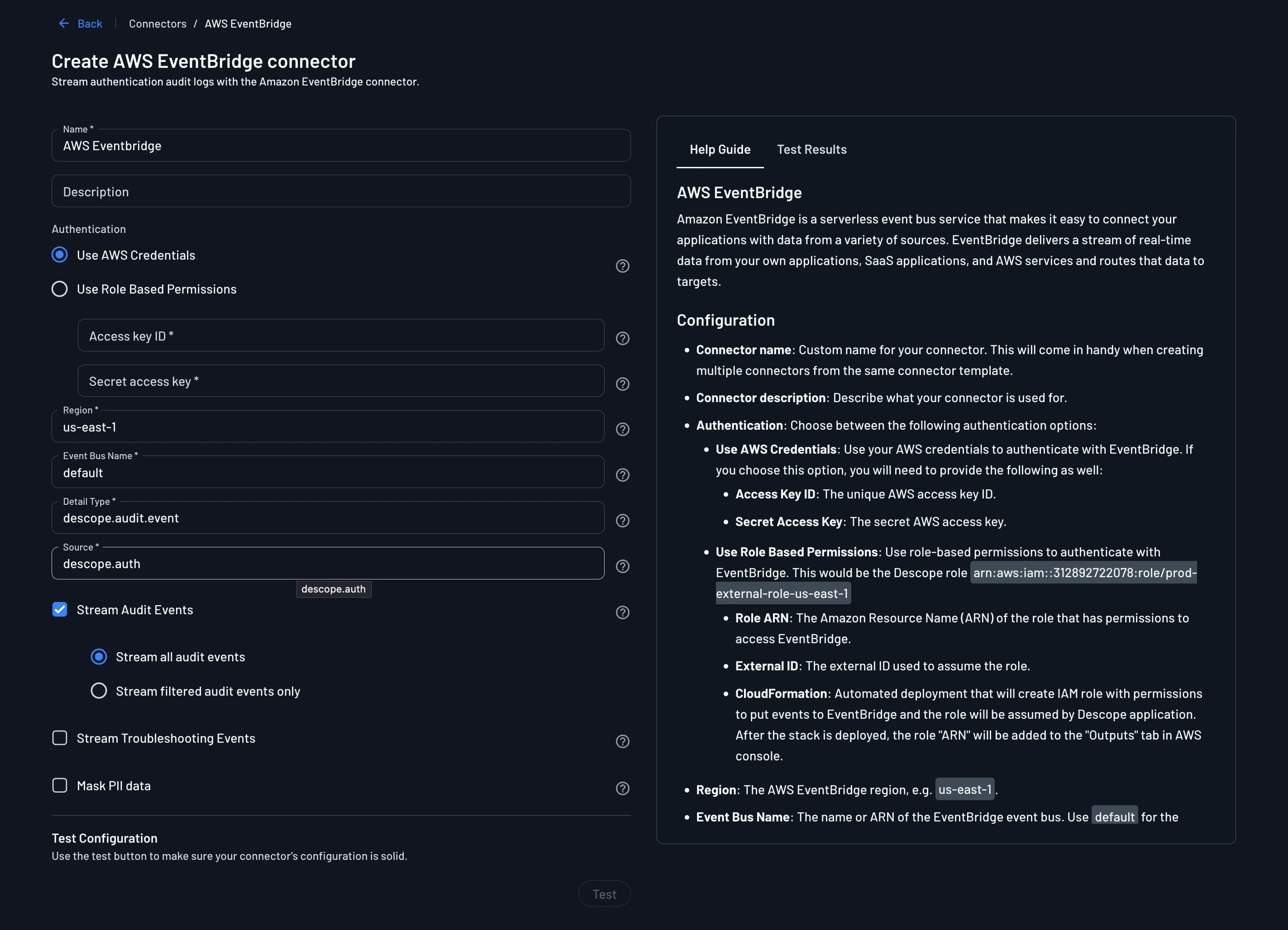Image resolution: width=1288 pixels, height=930 pixels.
Task: Select Use Role Based Permissions option
Action: [x=60, y=289]
